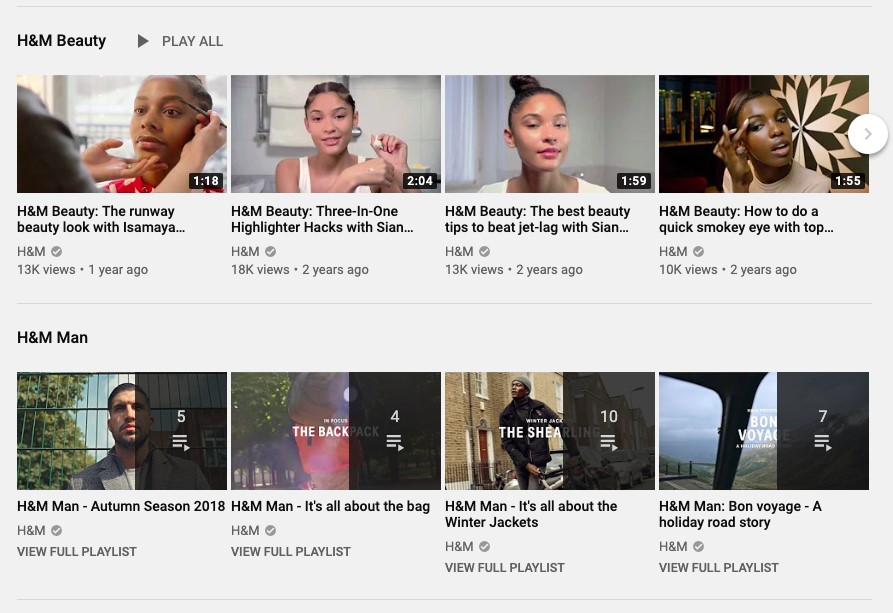Click H&M channel name under Bon voyage playlist
The image size is (893, 613).
coord(673,546)
